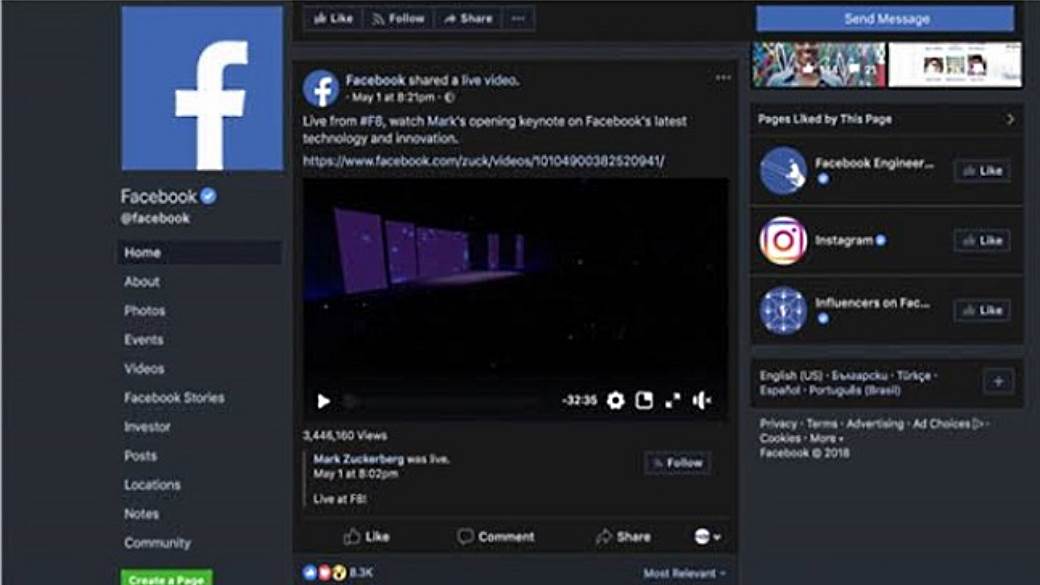
Task: Mute the video volume
Action: click(702, 400)
